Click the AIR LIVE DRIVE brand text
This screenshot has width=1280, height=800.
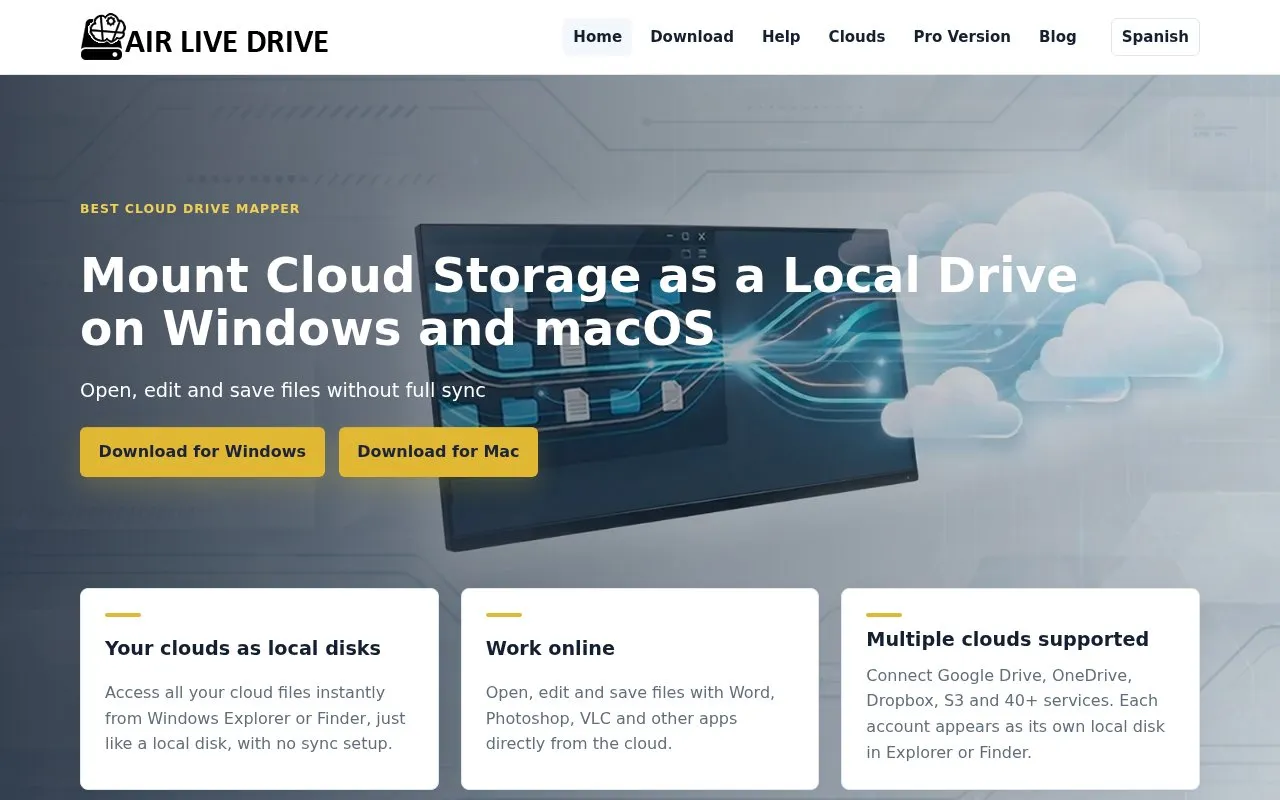point(228,42)
